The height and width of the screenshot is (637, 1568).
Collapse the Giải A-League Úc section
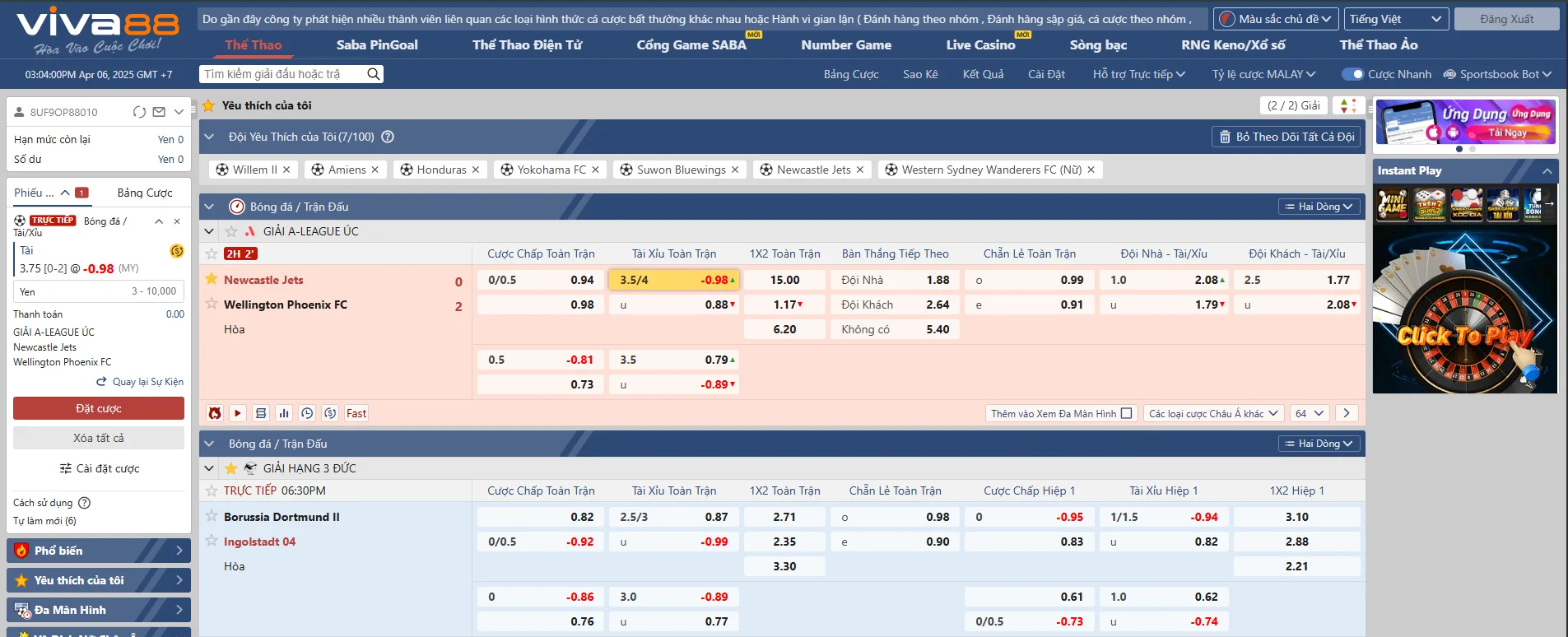pyautogui.click(x=209, y=231)
